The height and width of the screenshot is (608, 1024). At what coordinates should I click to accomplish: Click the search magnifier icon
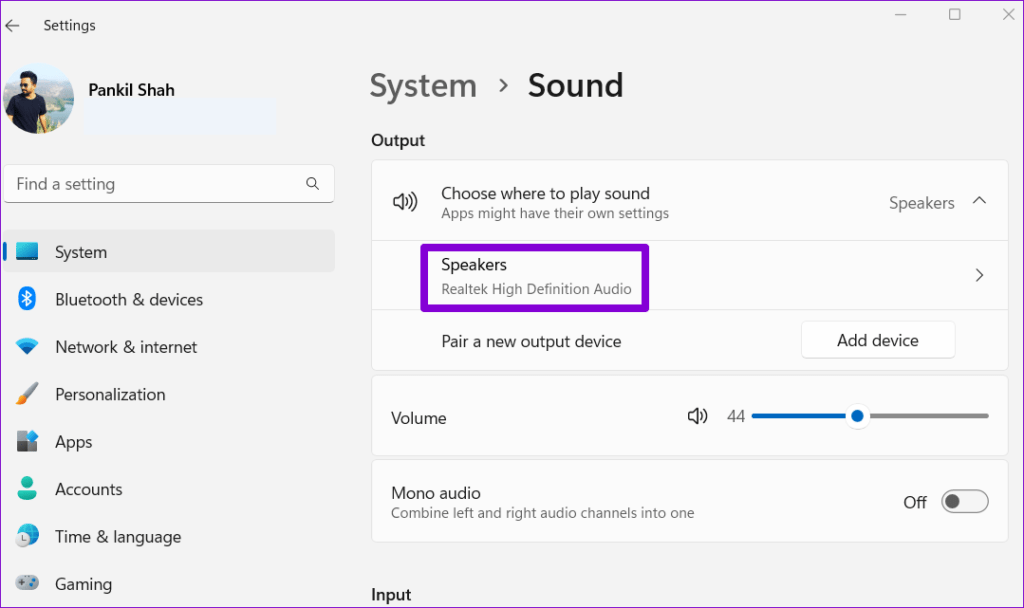[313, 184]
